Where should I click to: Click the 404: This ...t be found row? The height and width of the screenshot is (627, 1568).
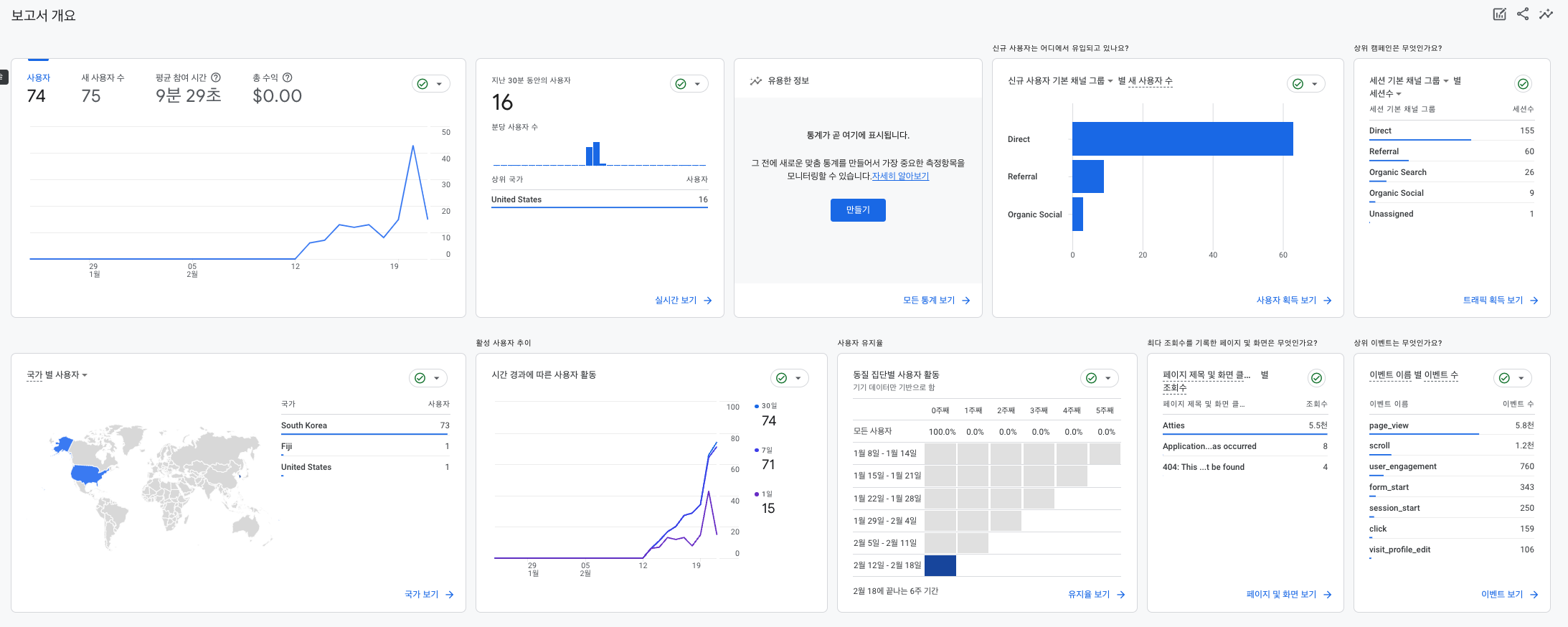click(x=1245, y=467)
